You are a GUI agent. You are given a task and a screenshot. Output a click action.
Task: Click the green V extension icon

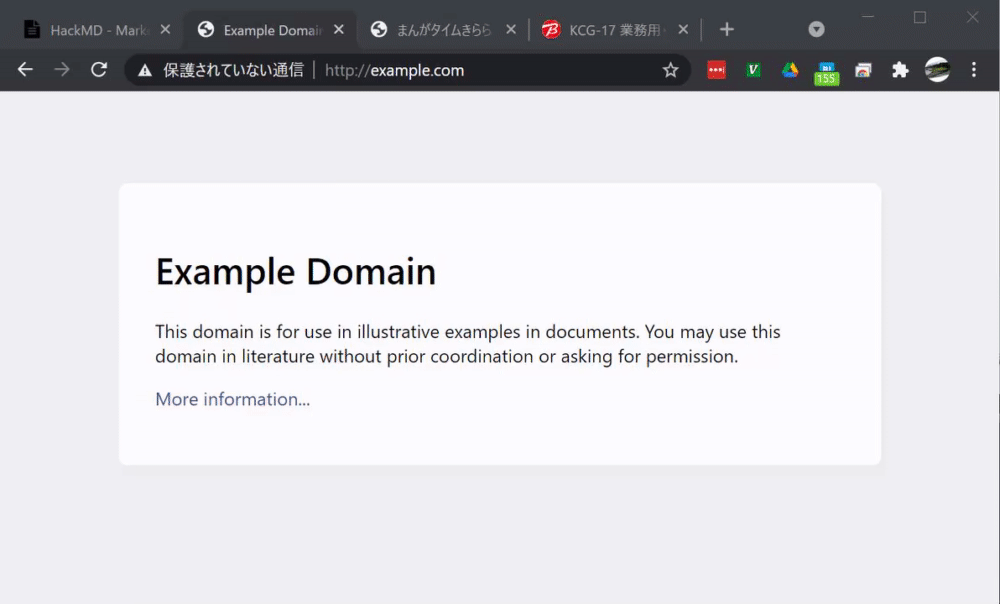pyautogui.click(x=752, y=70)
